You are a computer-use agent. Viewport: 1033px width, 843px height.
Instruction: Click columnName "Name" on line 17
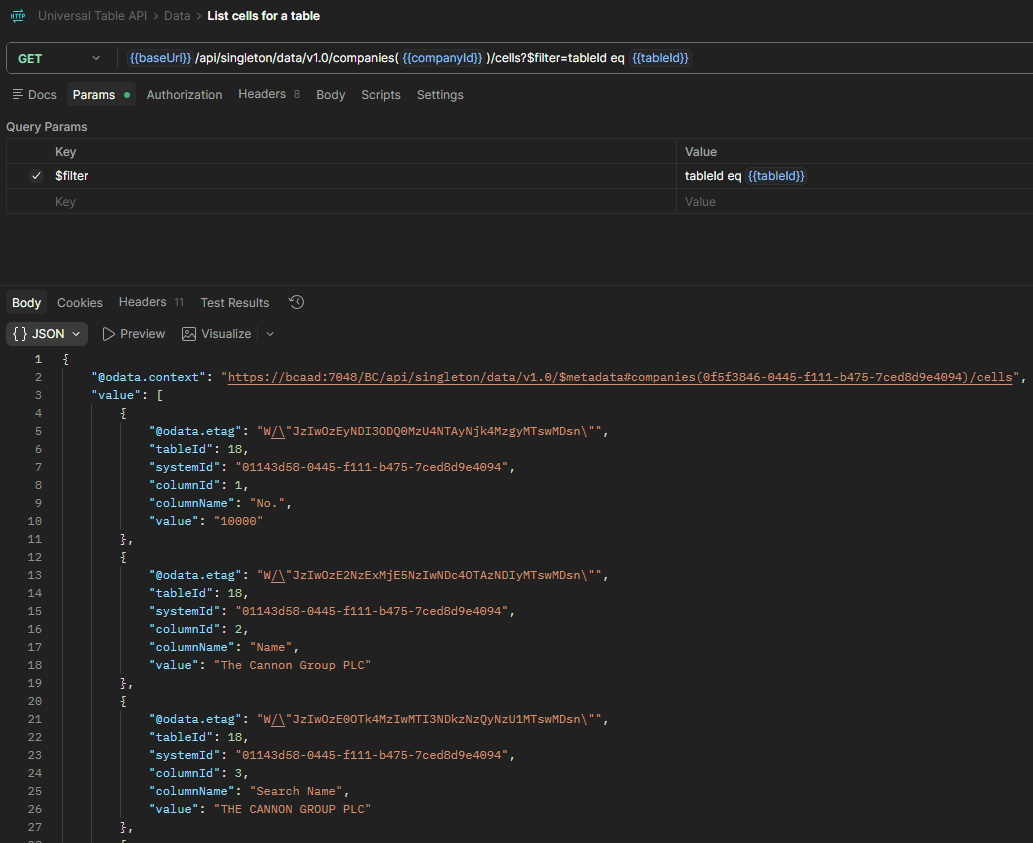[x=271, y=647]
